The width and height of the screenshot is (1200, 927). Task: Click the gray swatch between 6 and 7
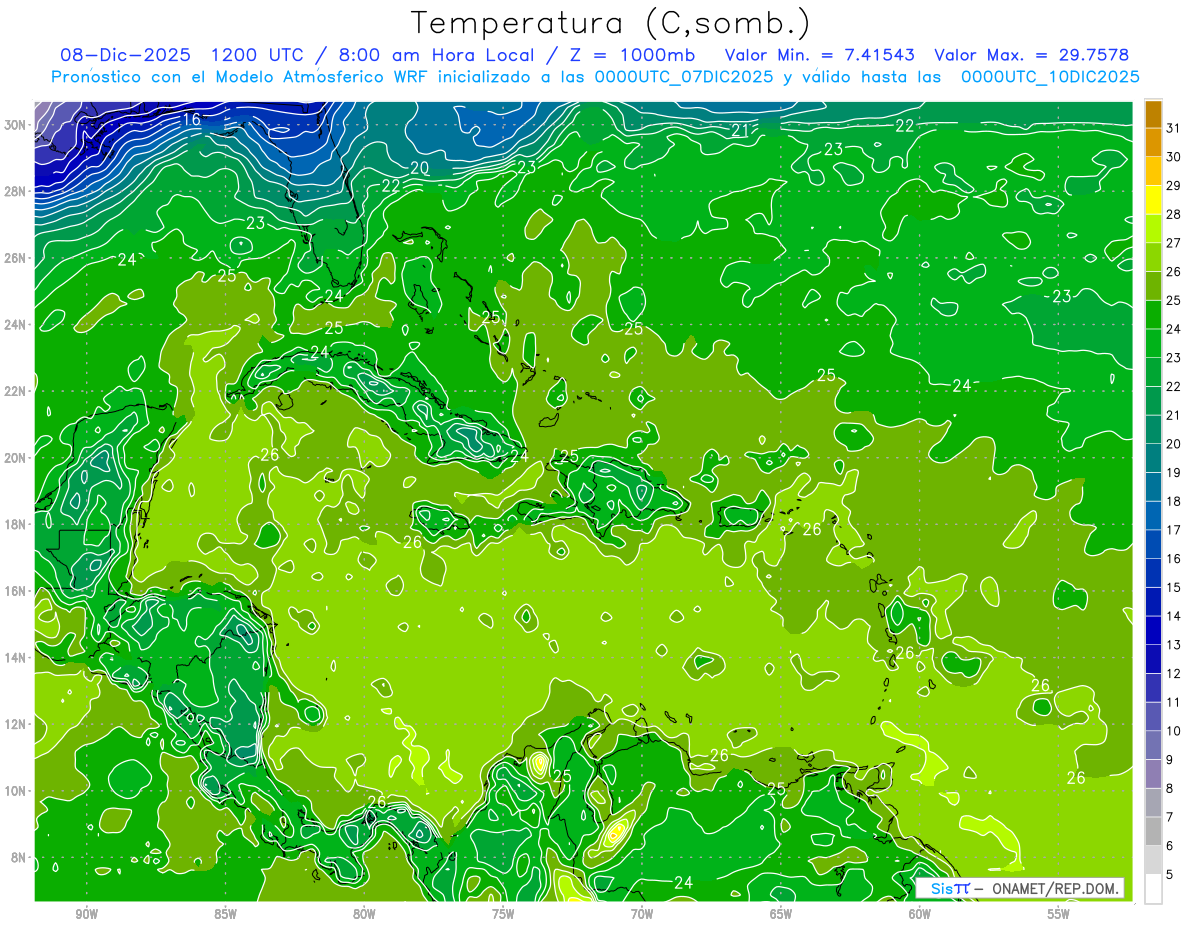tap(1153, 831)
